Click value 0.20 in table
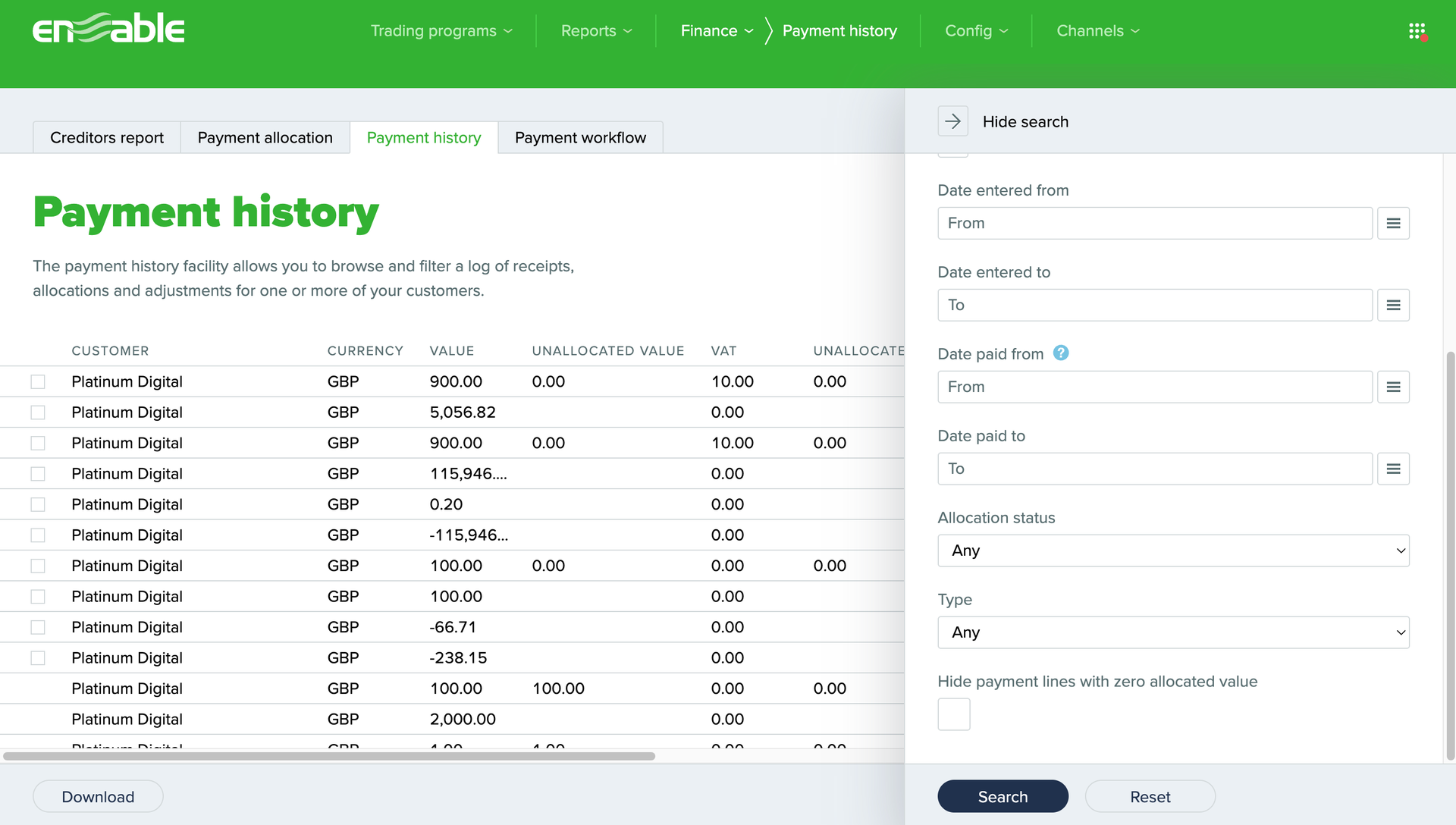1456x825 pixels. pos(446,504)
